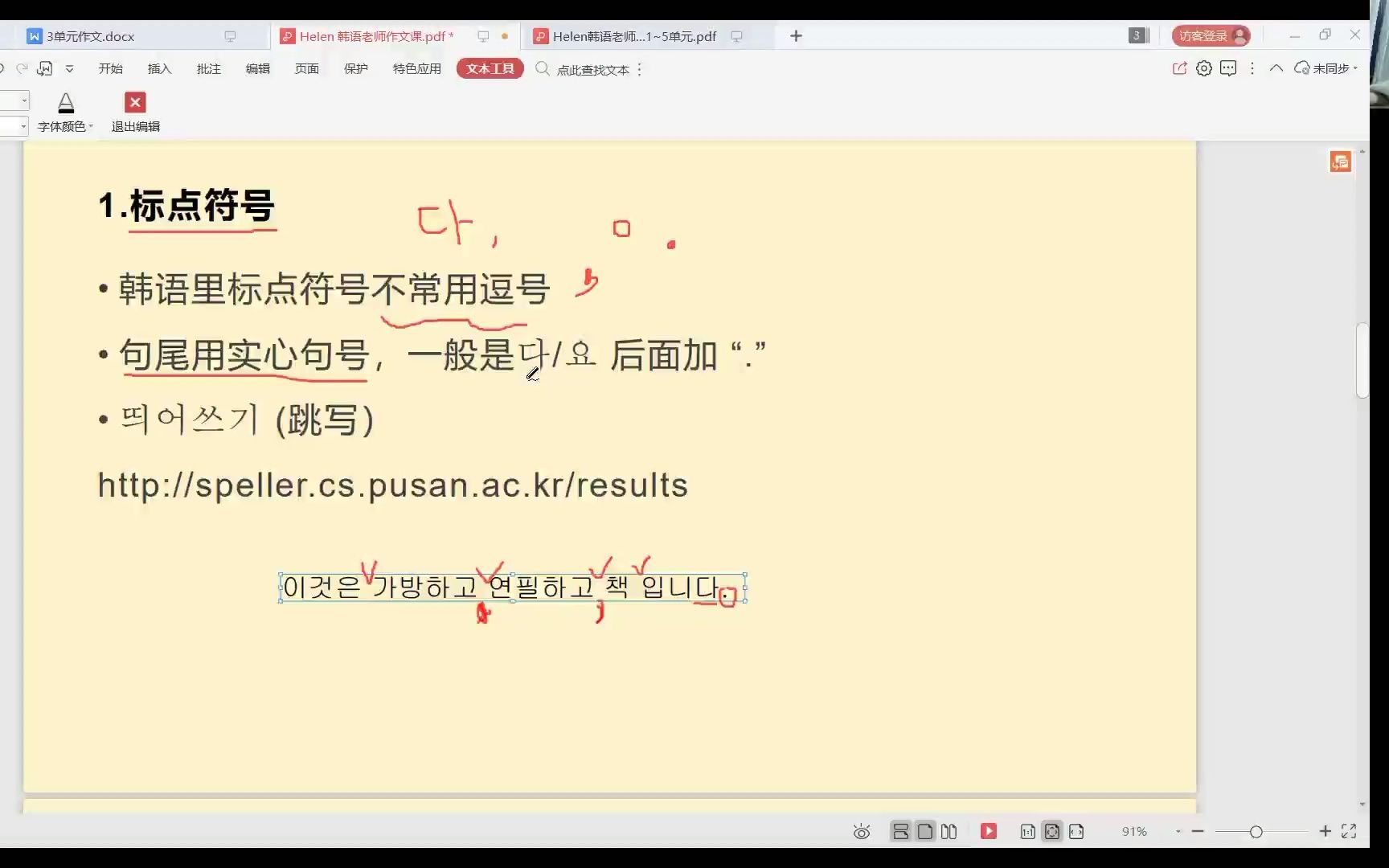Image resolution: width=1389 pixels, height=868 pixels.
Task: Select single-page view mode
Action: [925, 832]
